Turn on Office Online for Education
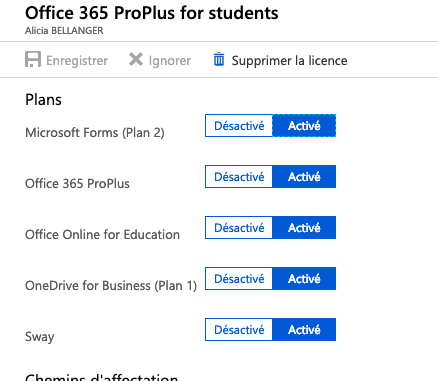Image resolution: width=438 pixels, height=381 pixels. pos(304,228)
